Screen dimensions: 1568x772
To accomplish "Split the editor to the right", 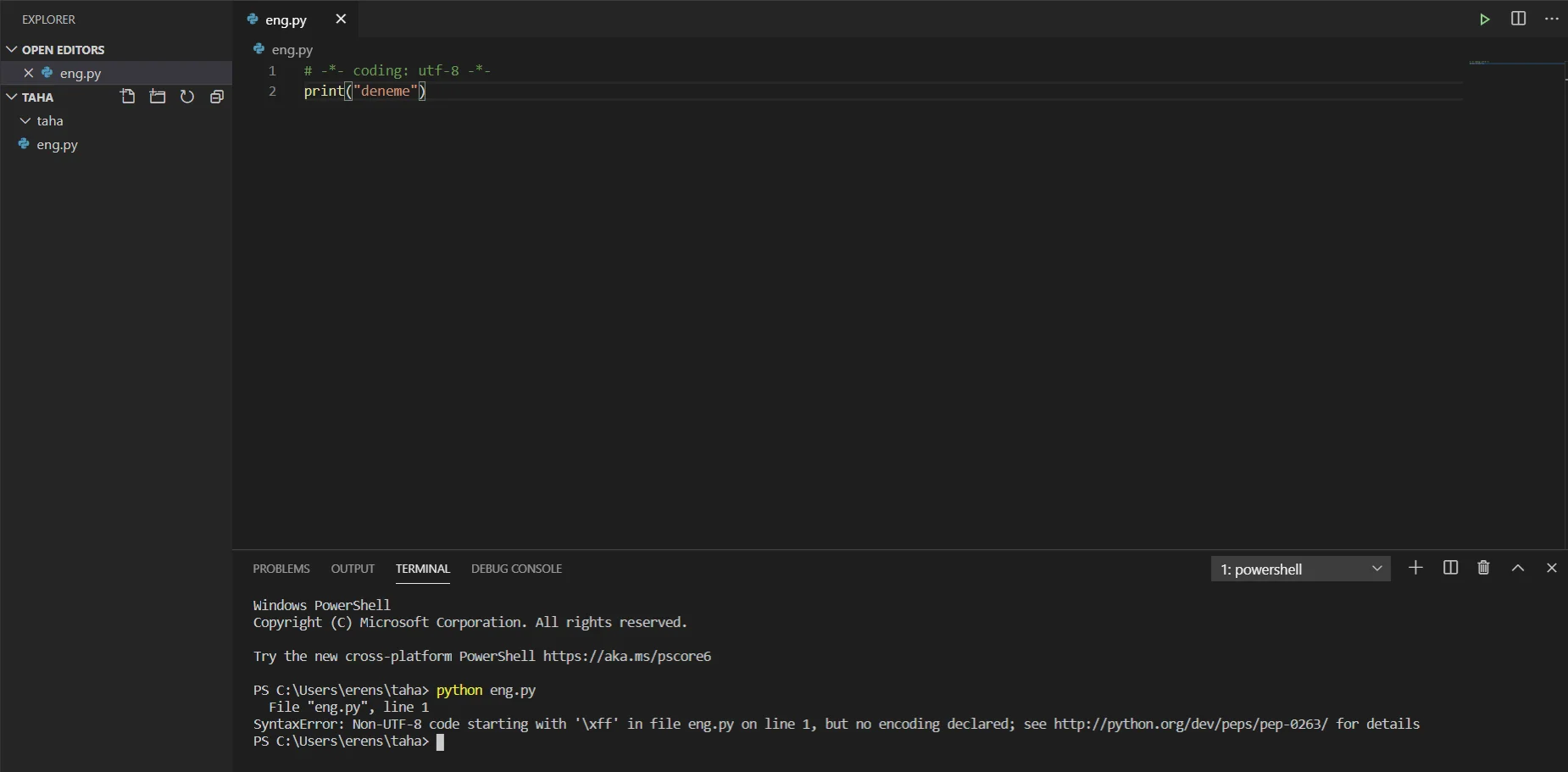I will coord(1518,19).
